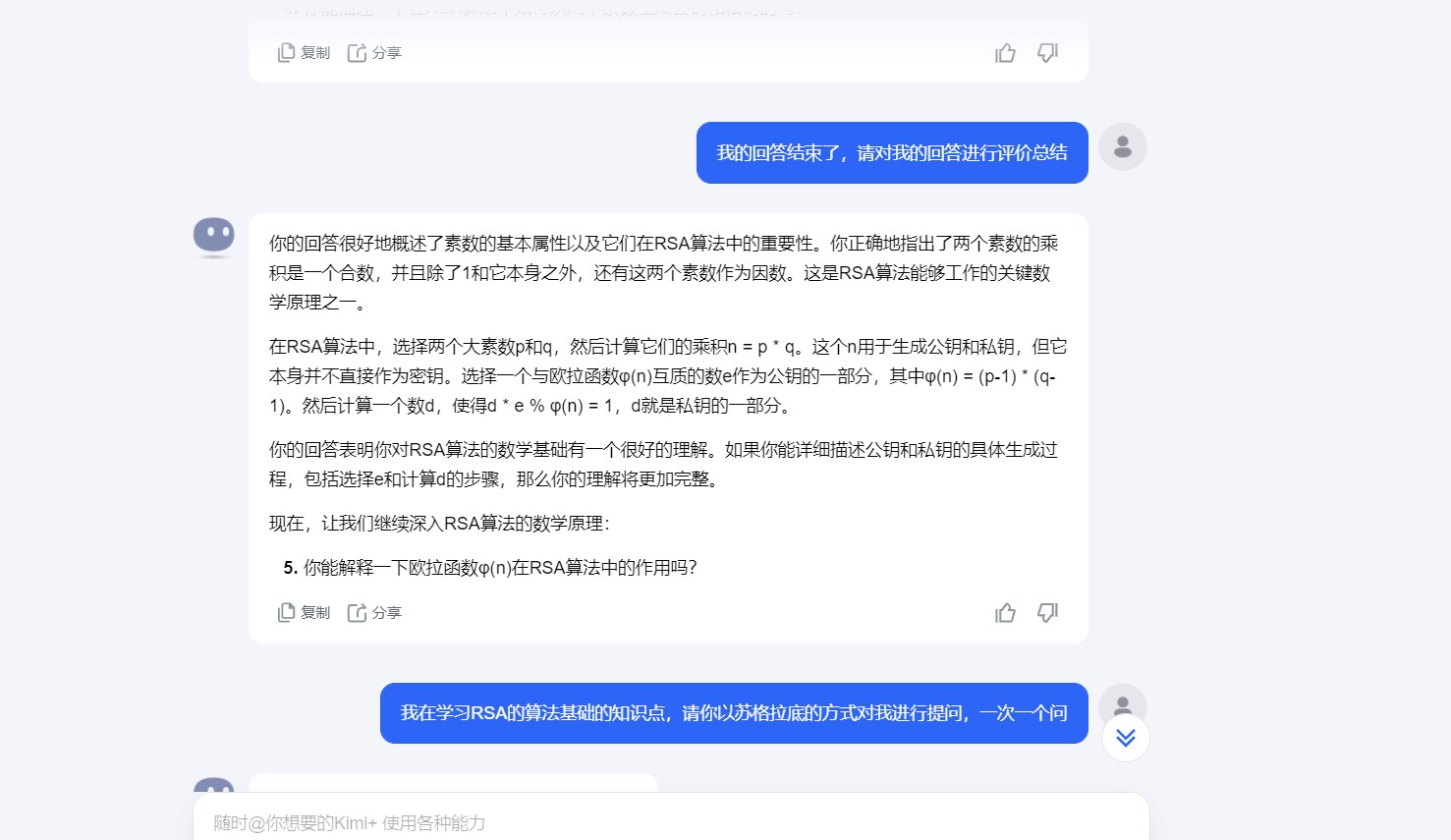
Task: Thumbs up the RSA evaluation response
Action: [1005, 613]
